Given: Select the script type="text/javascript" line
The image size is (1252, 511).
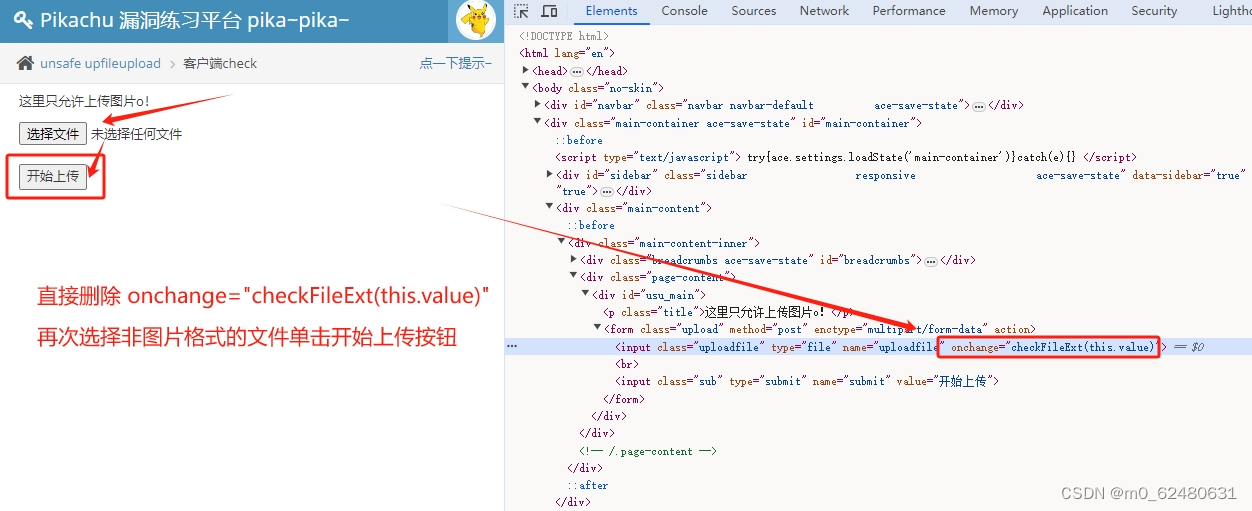Looking at the screenshot, I should tap(845, 157).
